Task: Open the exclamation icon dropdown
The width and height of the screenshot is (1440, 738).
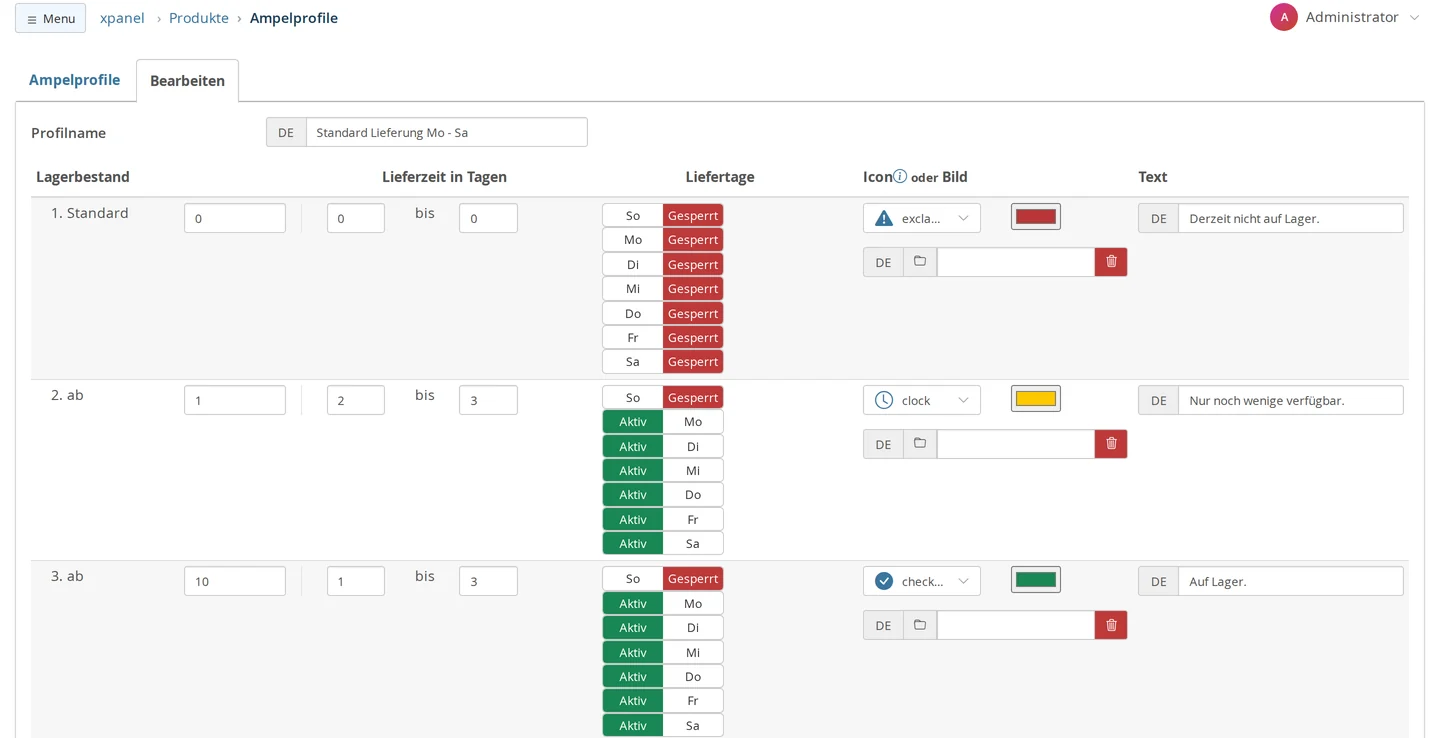Action: pos(922,218)
